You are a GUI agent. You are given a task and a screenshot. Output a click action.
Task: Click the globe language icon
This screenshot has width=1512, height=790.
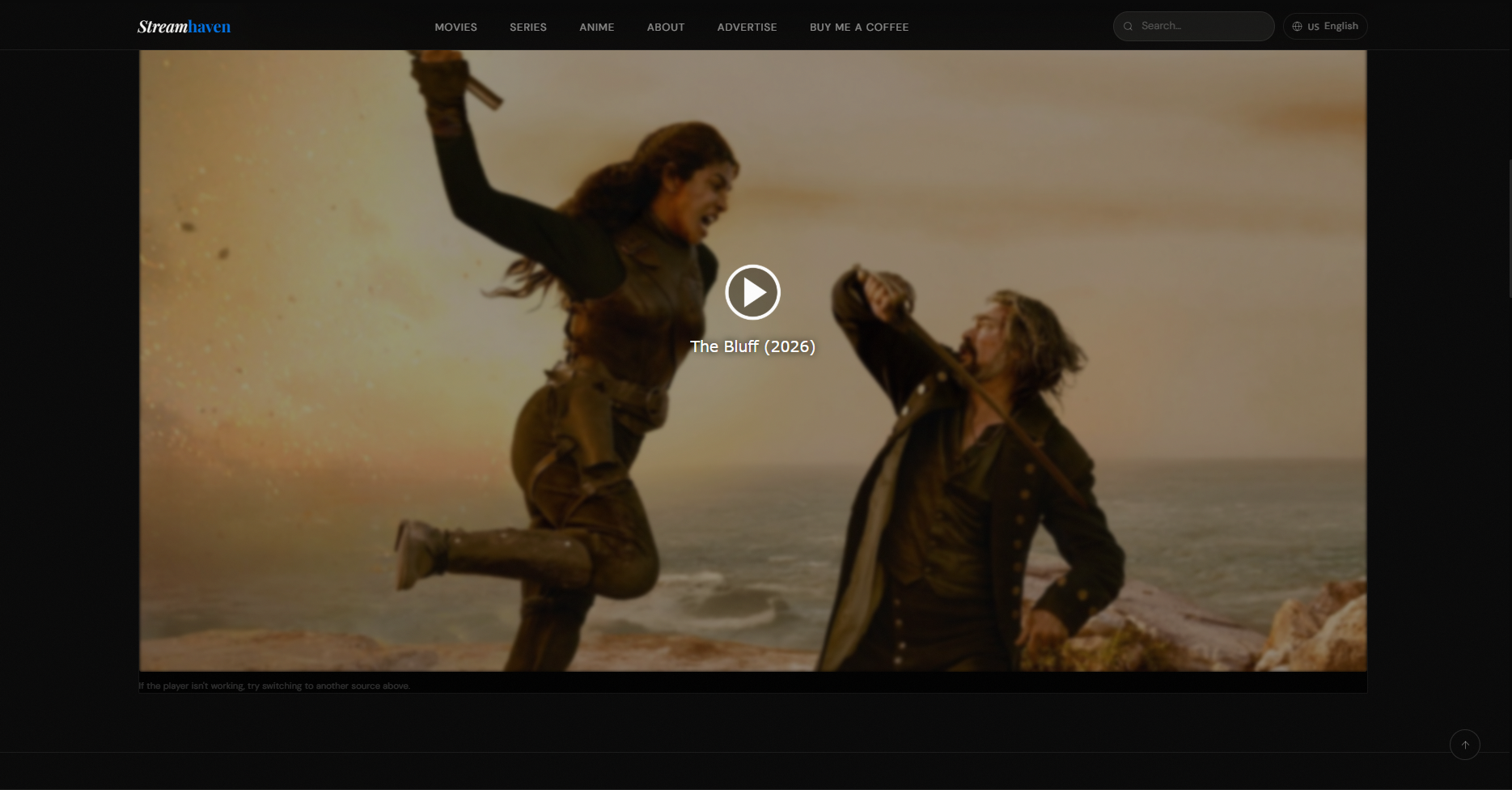(1297, 26)
